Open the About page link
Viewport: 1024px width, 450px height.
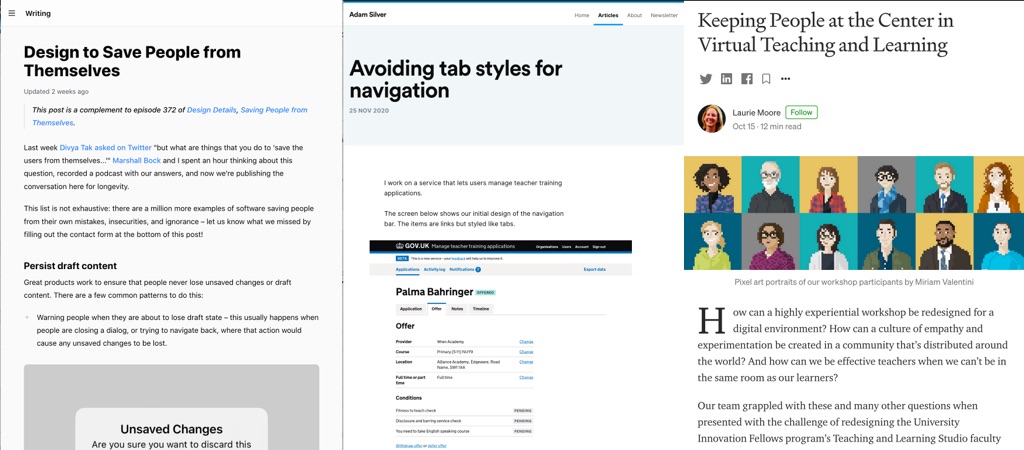634,15
